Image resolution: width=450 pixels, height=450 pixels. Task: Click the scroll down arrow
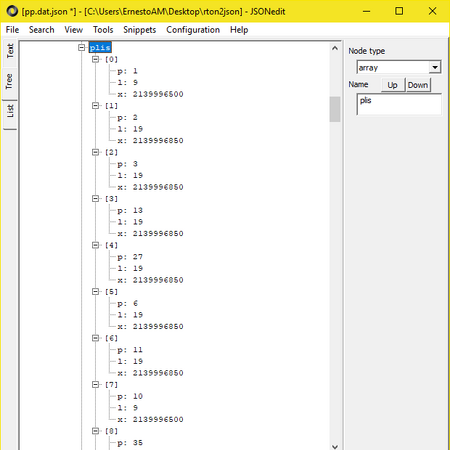335,446
